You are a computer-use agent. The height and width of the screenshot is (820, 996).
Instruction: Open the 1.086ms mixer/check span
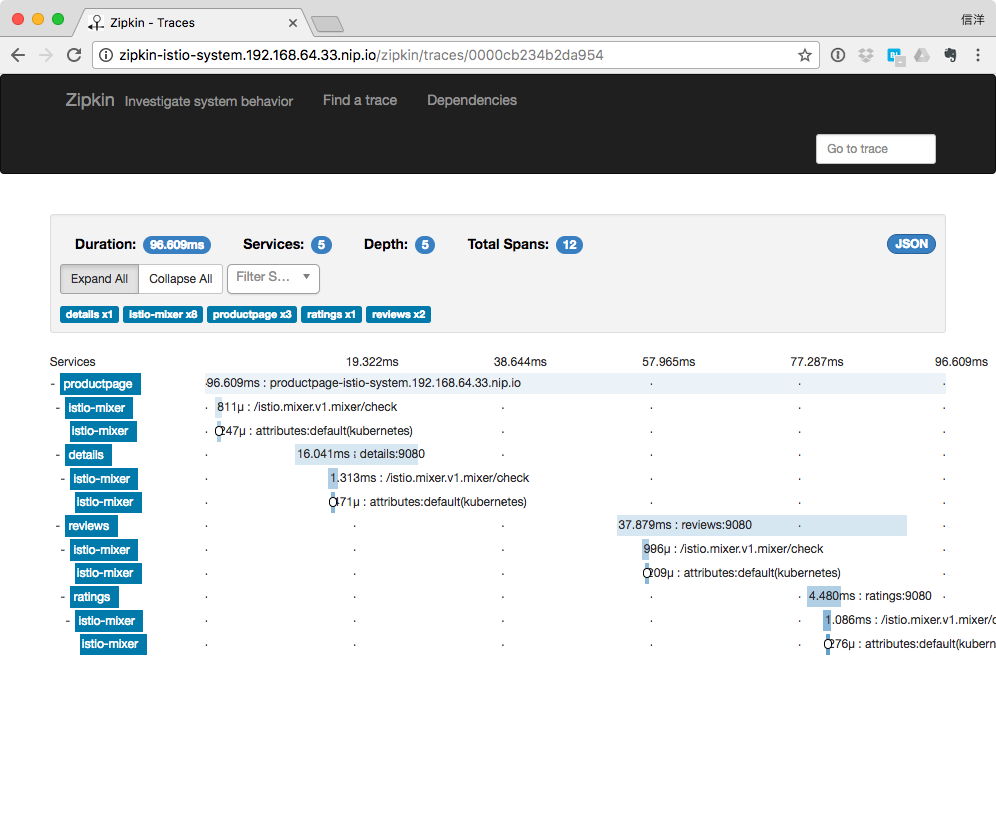coord(828,620)
